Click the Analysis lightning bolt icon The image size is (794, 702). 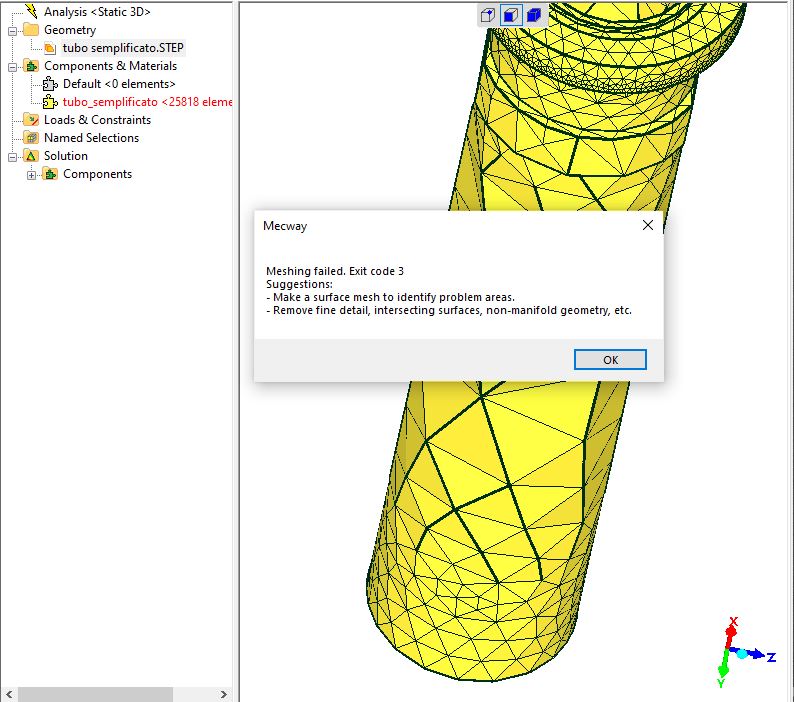coord(31,11)
